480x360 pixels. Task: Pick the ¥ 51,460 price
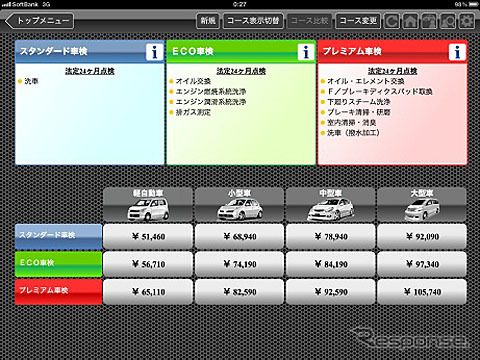click(148, 237)
